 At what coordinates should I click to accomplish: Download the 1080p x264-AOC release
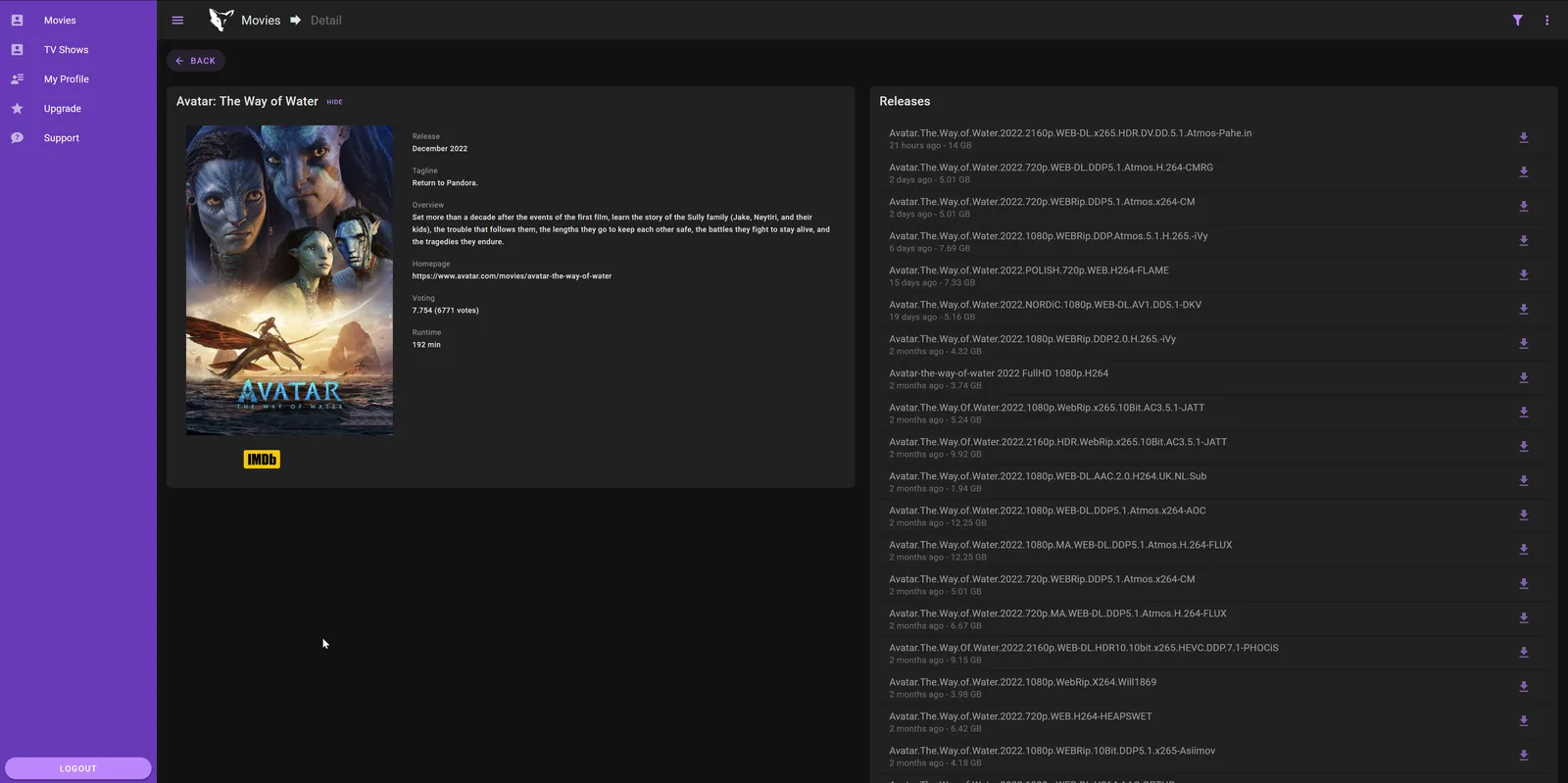tap(1524, 515)
